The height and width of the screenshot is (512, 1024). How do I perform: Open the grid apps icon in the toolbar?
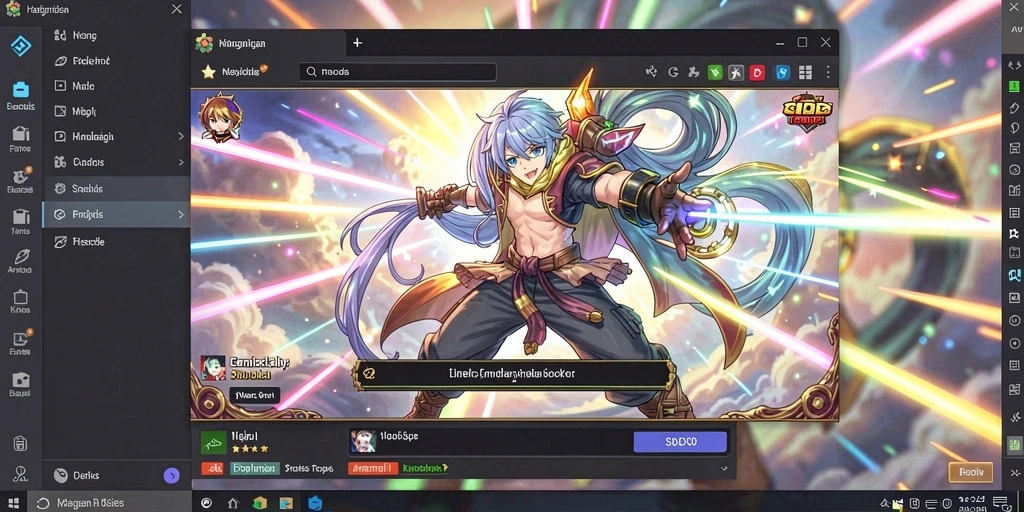(805, 72)
